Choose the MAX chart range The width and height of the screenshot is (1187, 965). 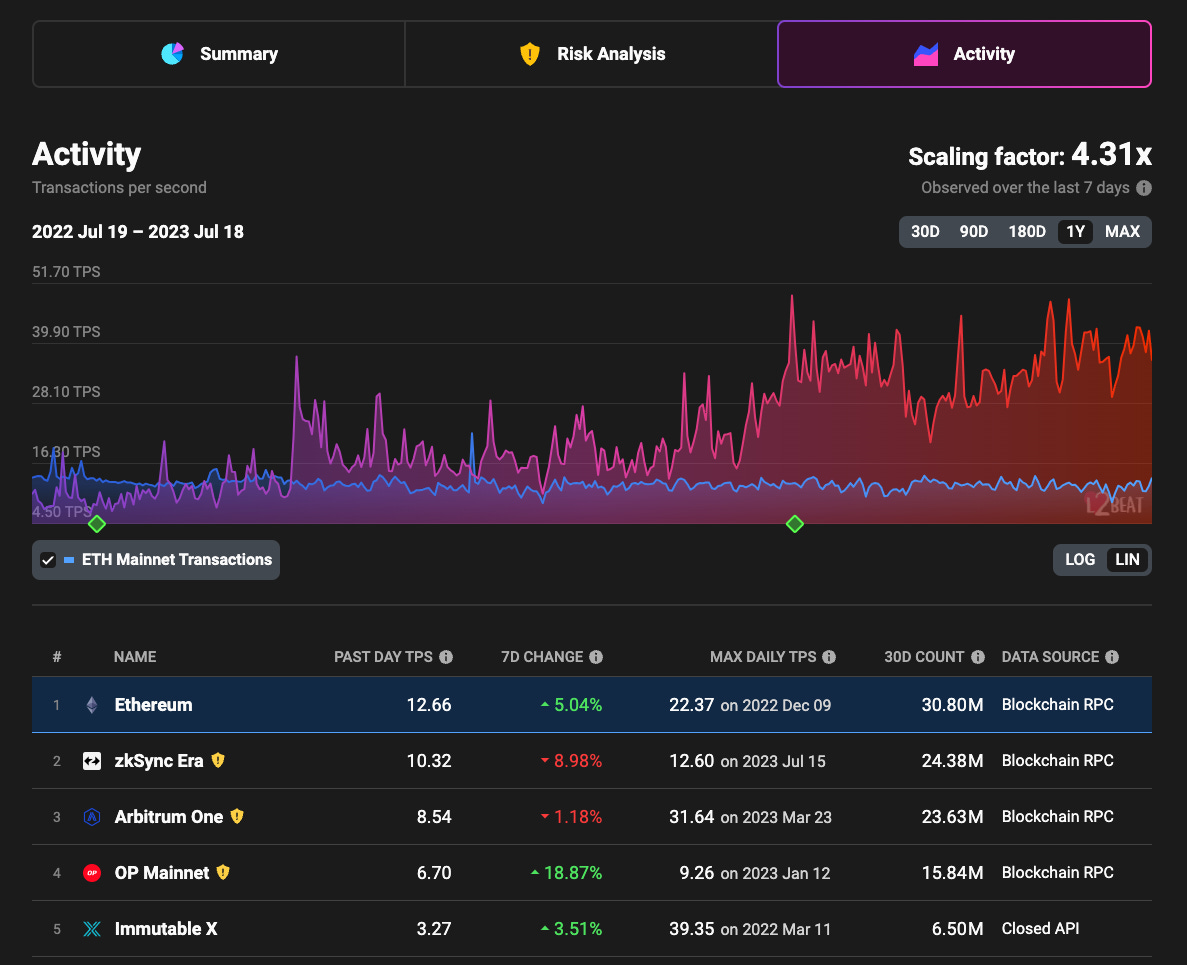(x=1122, y=232)
